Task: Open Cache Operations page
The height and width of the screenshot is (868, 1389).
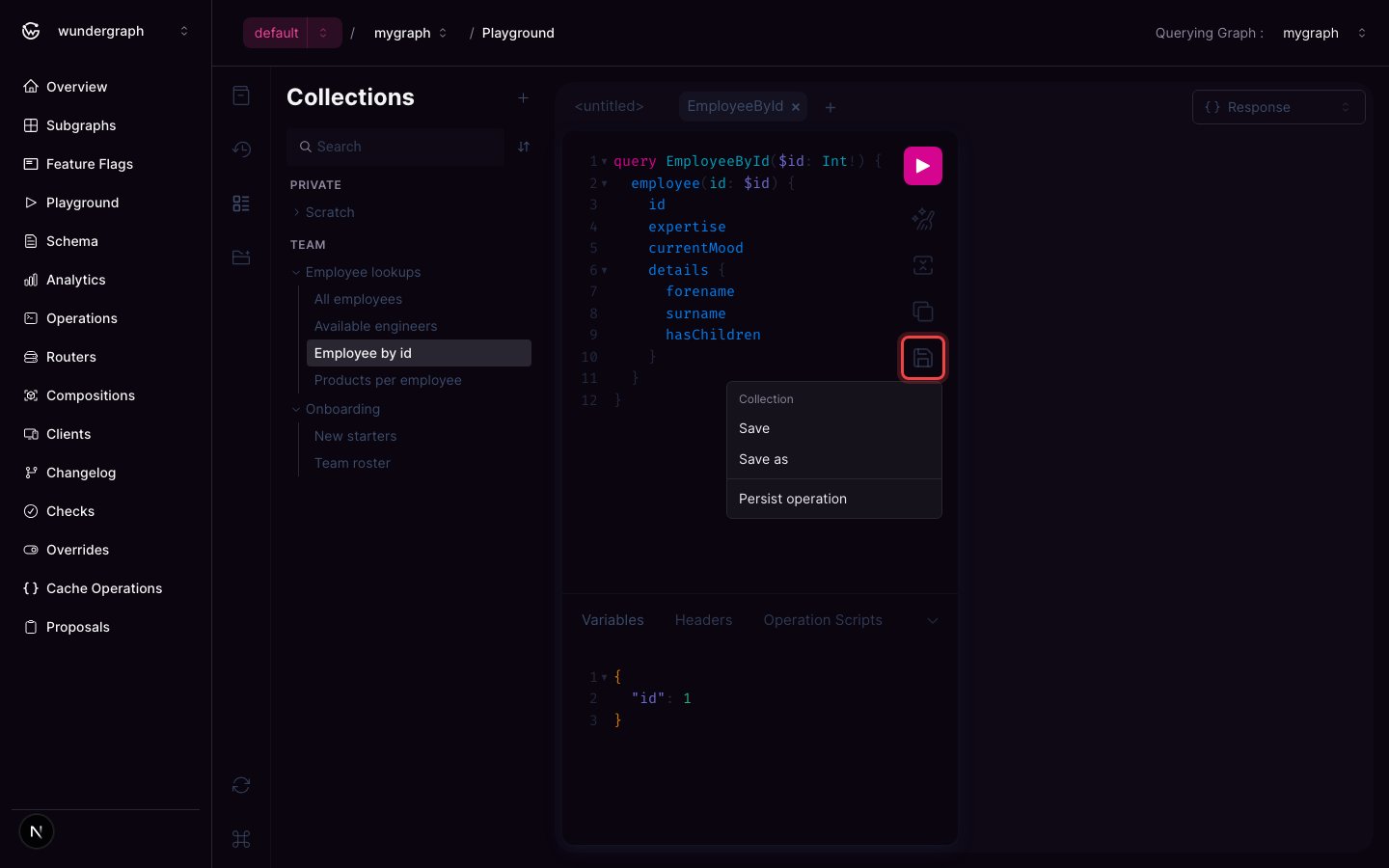Action: 106,588
